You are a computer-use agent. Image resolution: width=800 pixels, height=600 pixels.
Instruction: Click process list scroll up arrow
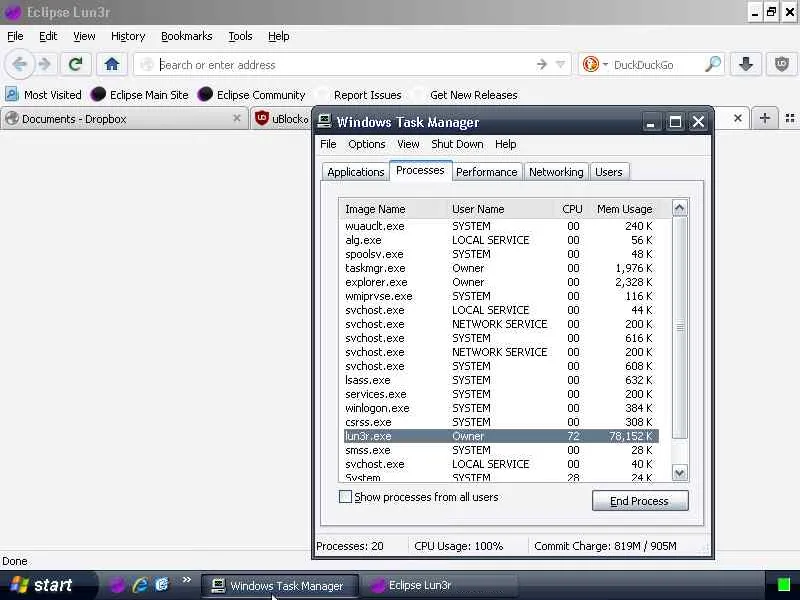tap(679, 208)
